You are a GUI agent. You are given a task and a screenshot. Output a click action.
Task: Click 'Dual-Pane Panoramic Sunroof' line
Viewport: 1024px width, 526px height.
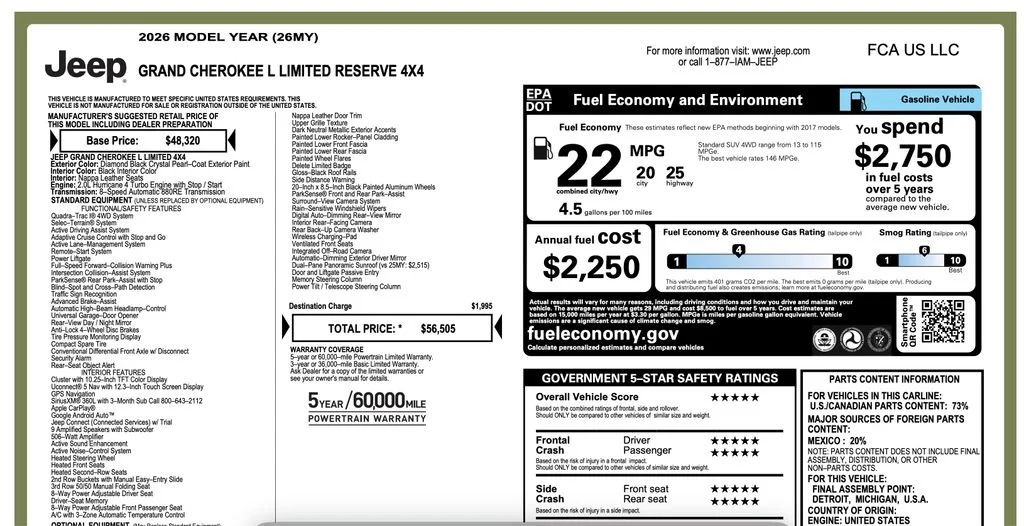tap(360, 265)
